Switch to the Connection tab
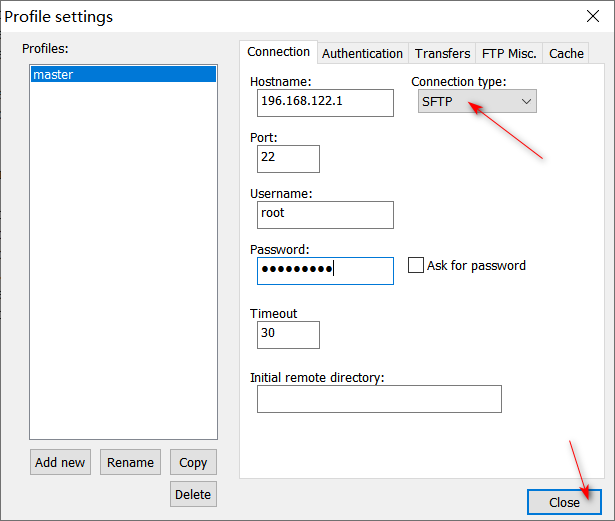 (x=278, y=53)
